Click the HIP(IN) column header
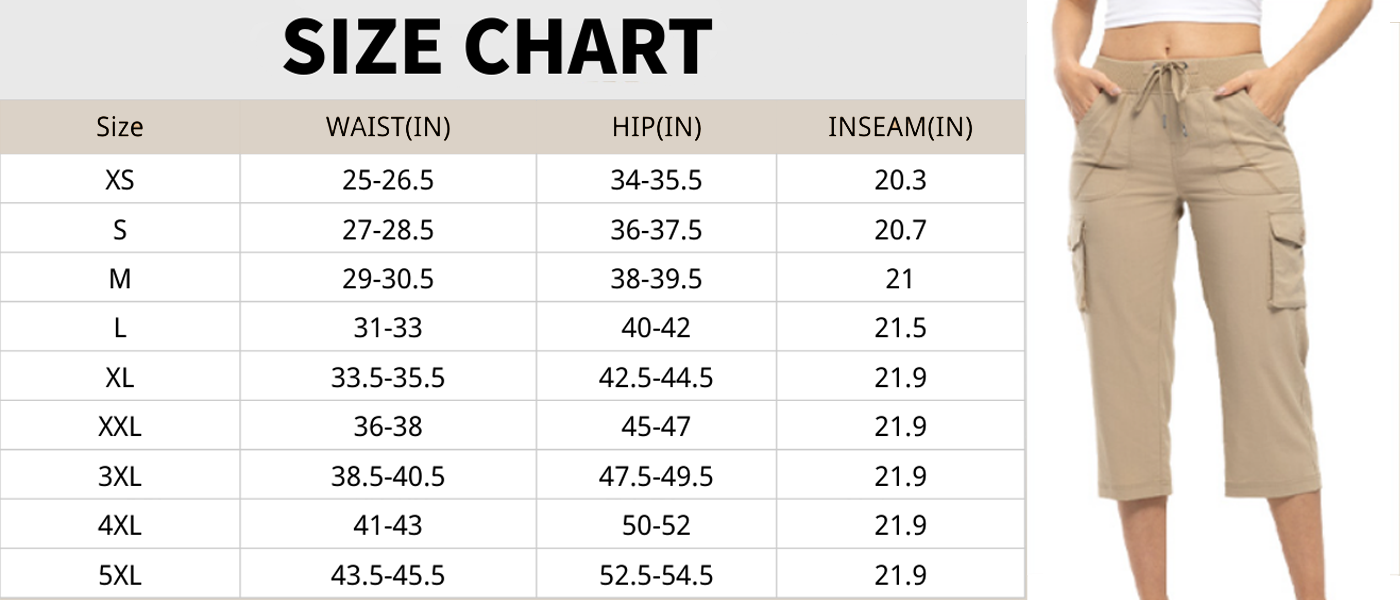The height and width of the screenshot is (600, 1400). (656, 127)
